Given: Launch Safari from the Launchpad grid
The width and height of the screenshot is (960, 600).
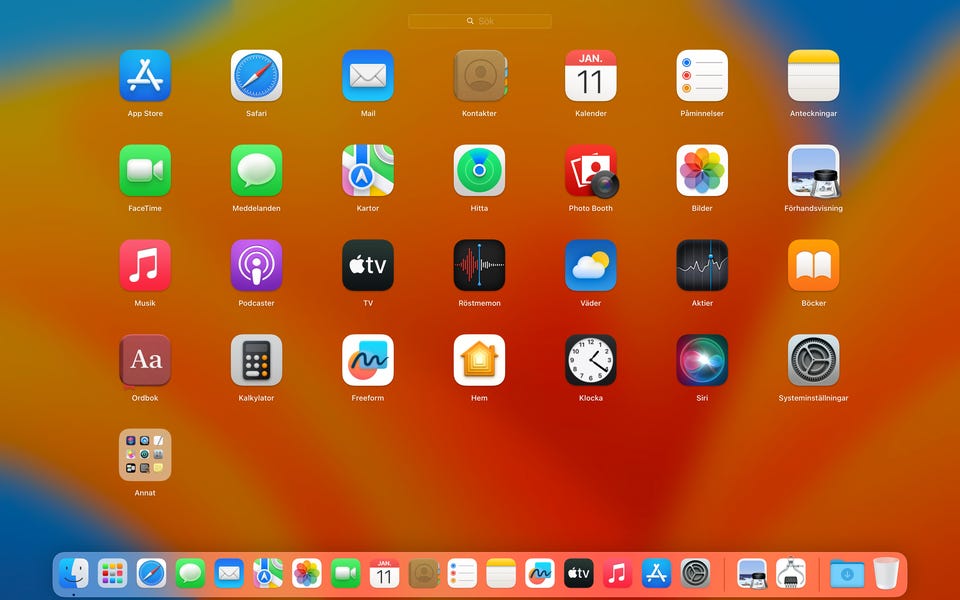Looking at the screenshot, I should point(257,75).
